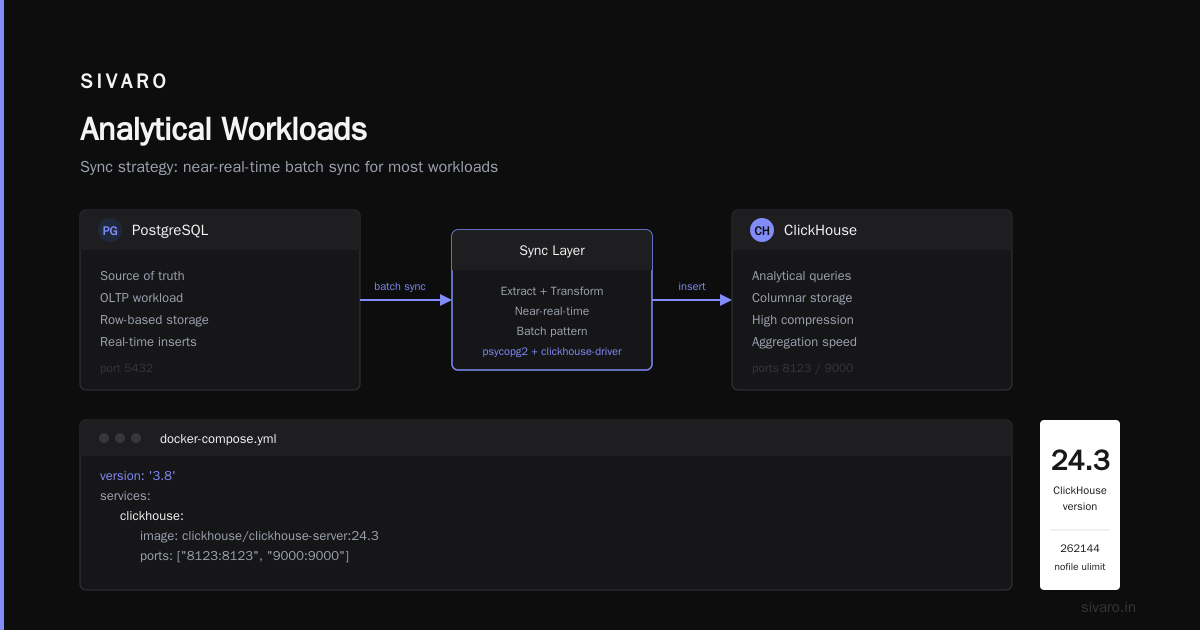Select the High compression line
This screenshot has width=1200, height=630.
[x=803, y=320]
